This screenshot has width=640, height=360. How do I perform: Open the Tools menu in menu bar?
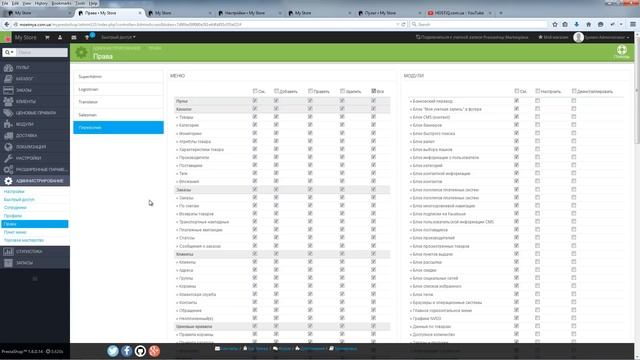[x=80, y=3]
